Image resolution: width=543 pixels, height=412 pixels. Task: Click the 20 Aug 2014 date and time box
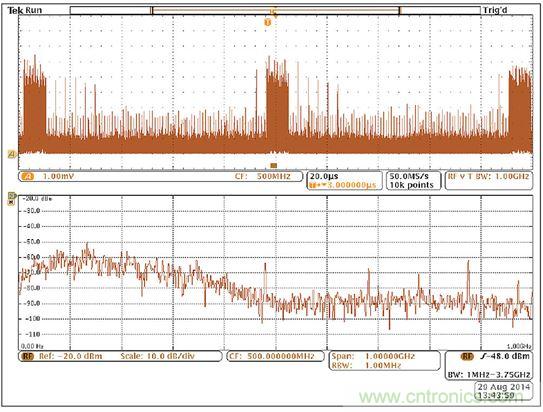[504, 391]
